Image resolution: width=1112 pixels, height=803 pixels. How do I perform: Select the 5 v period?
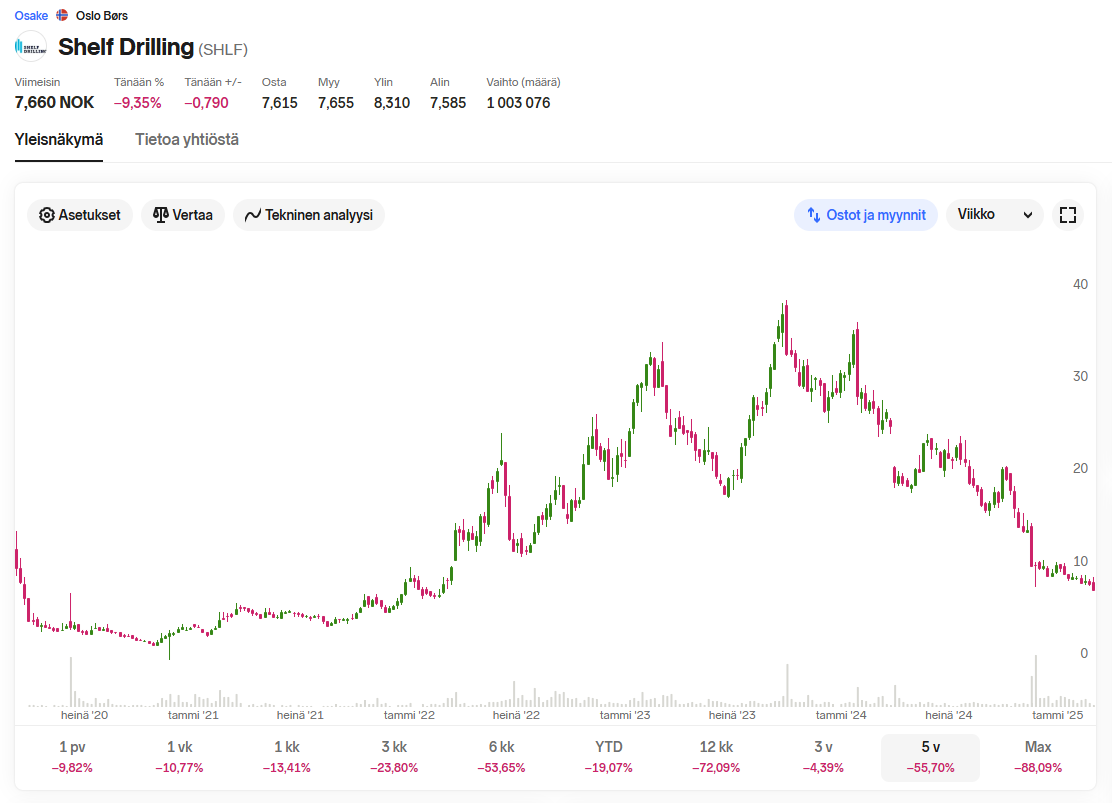point(930,757)
